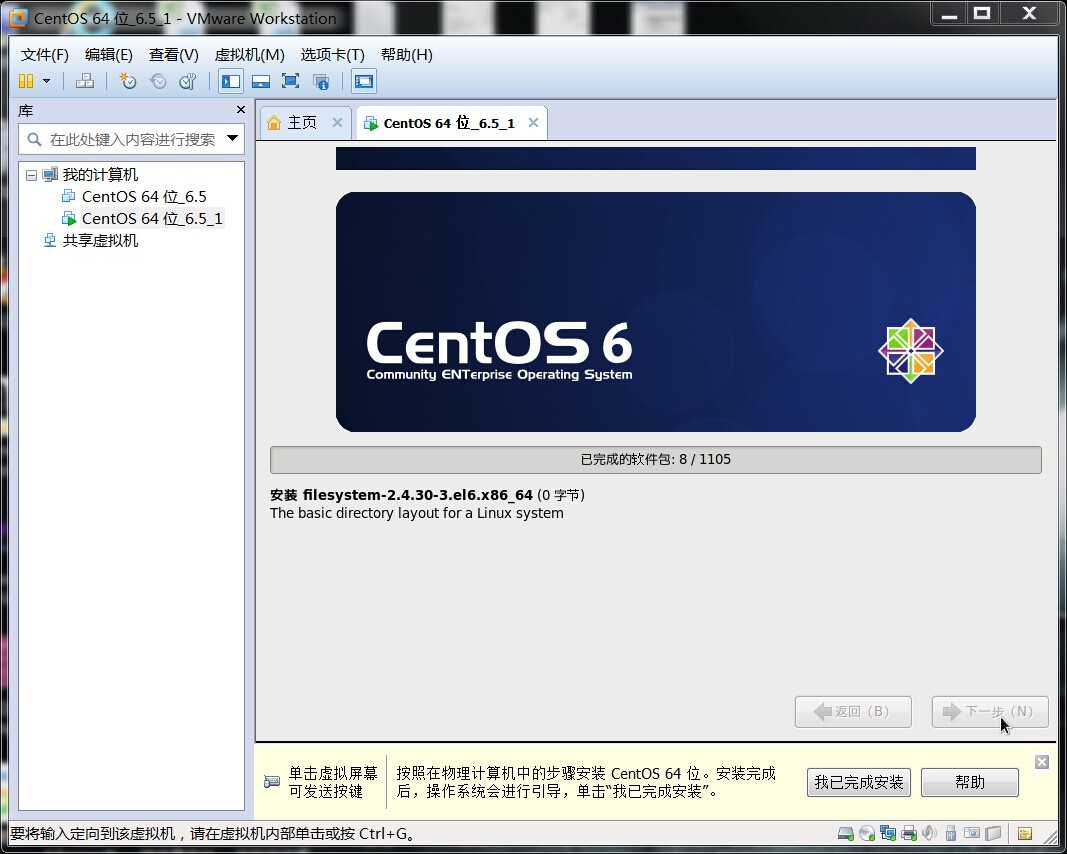Click the 返回 (B) back button
Viewport: 1067px width, 854px height.
coord(853,712)
